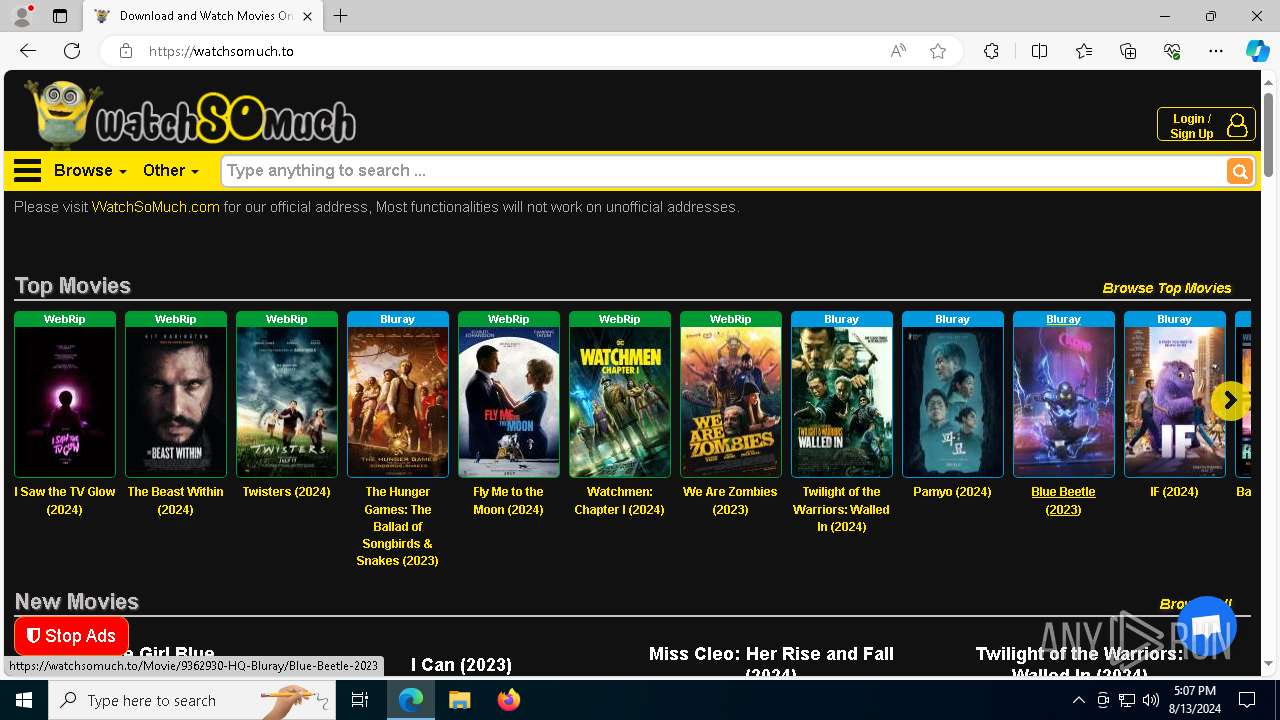Open I Saw the TV Glow (2024) link
1280x720 pixels.
click(x=64, y=500)
